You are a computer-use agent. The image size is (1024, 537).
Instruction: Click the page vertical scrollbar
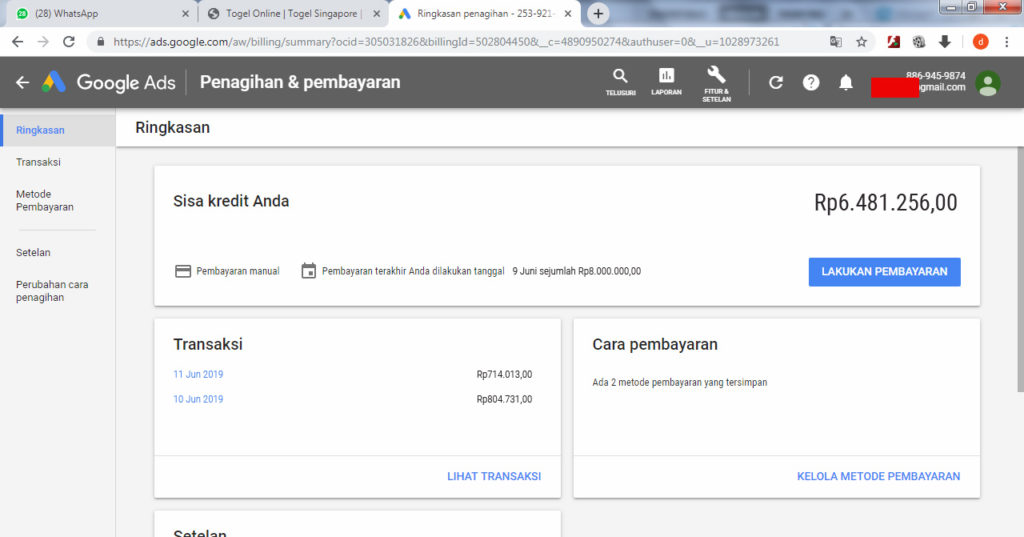coord(1020,269)
